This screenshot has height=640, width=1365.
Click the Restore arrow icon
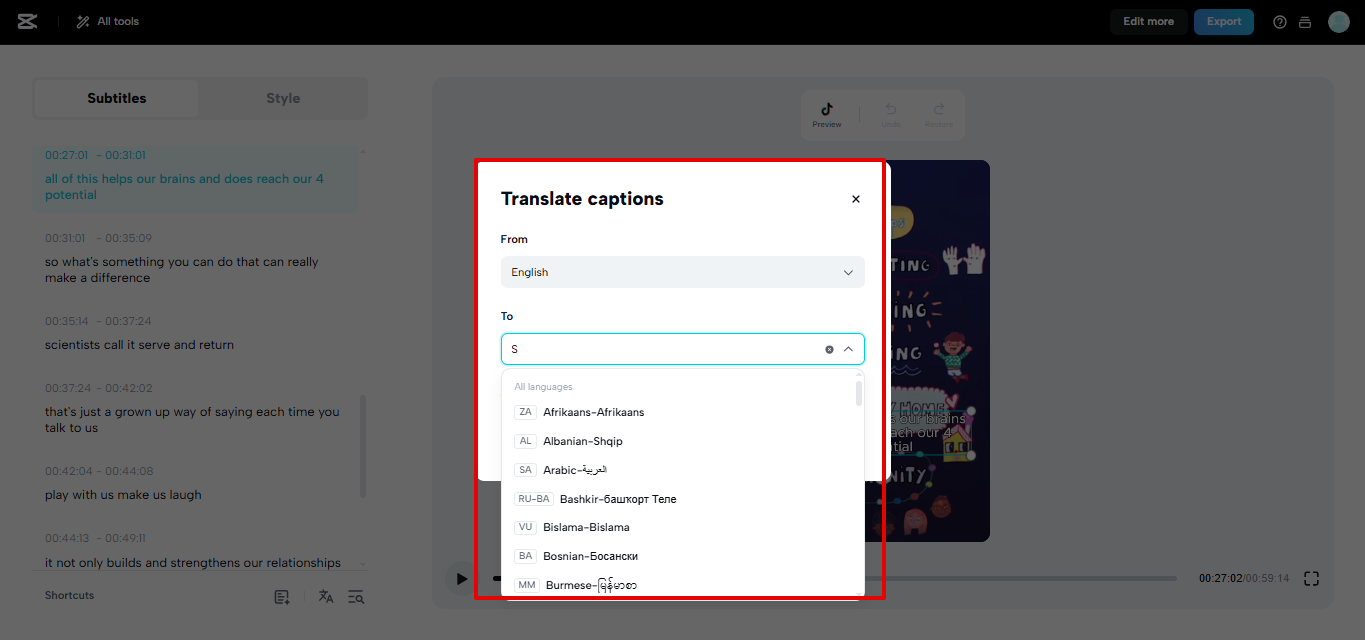coord(938,114)
